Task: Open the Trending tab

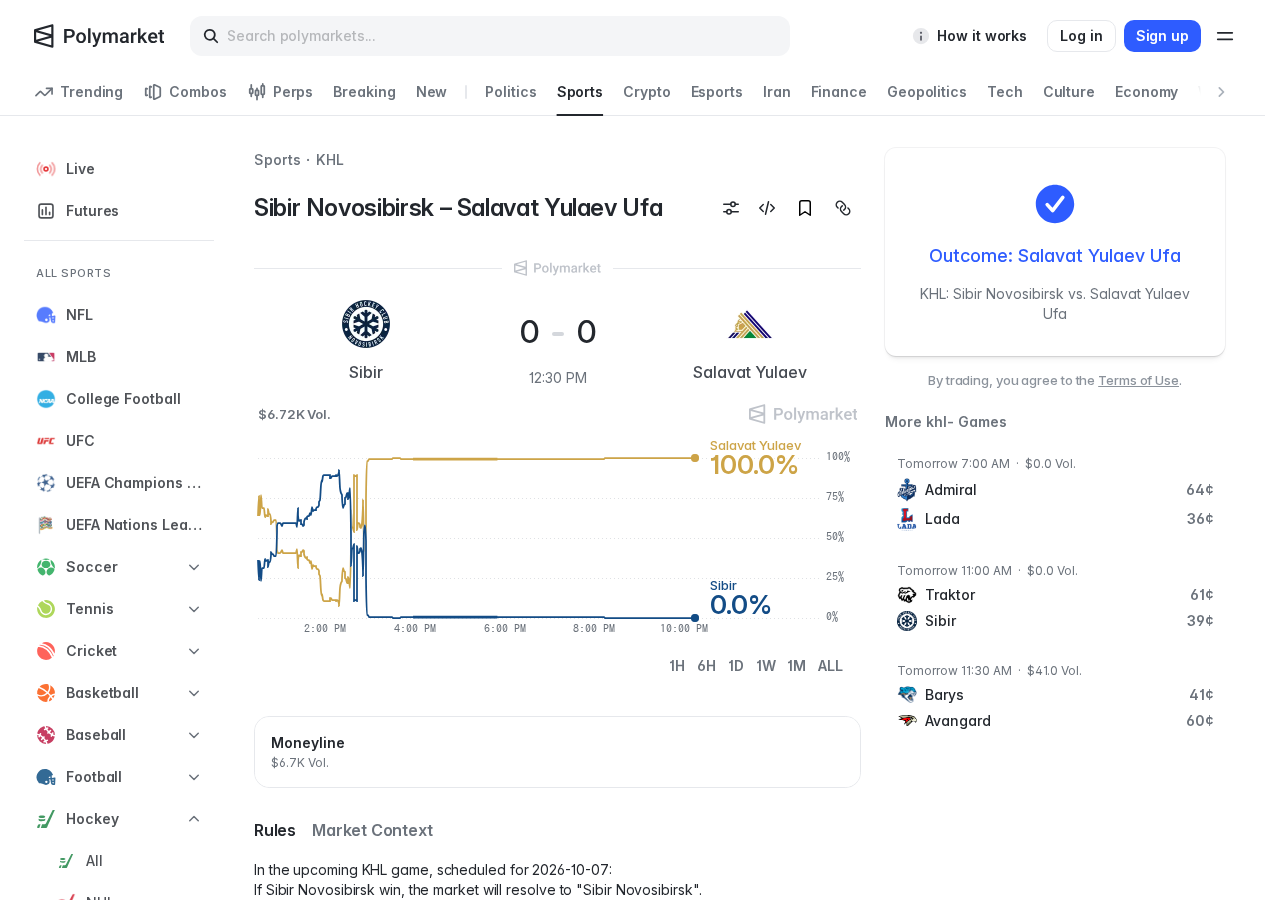Action: [79, 92]
